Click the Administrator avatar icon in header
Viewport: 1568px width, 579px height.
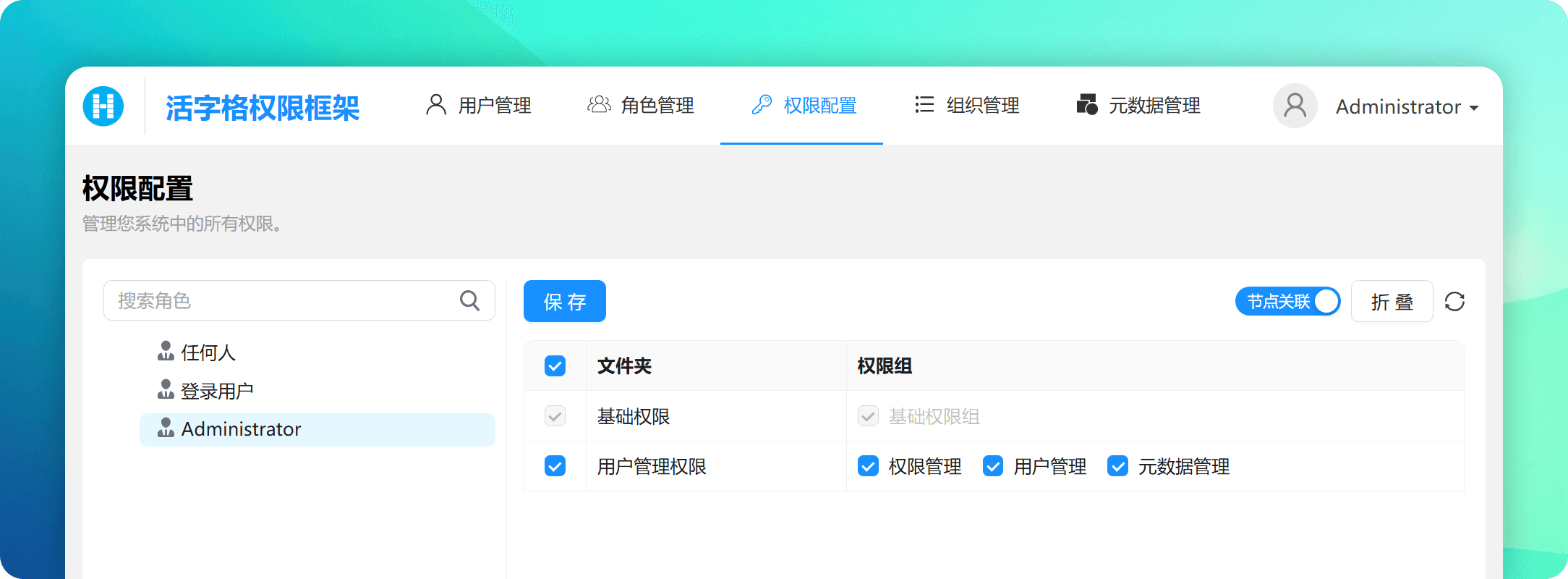[x=1295, y=106]
